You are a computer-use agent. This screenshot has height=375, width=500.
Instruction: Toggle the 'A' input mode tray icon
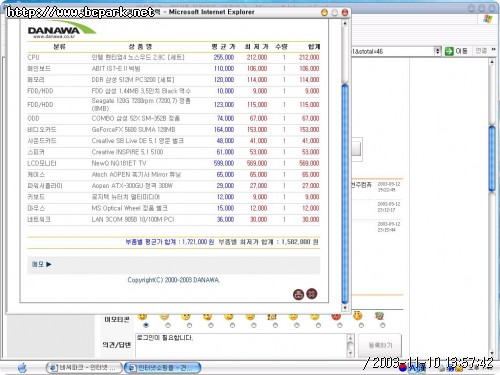412,368
